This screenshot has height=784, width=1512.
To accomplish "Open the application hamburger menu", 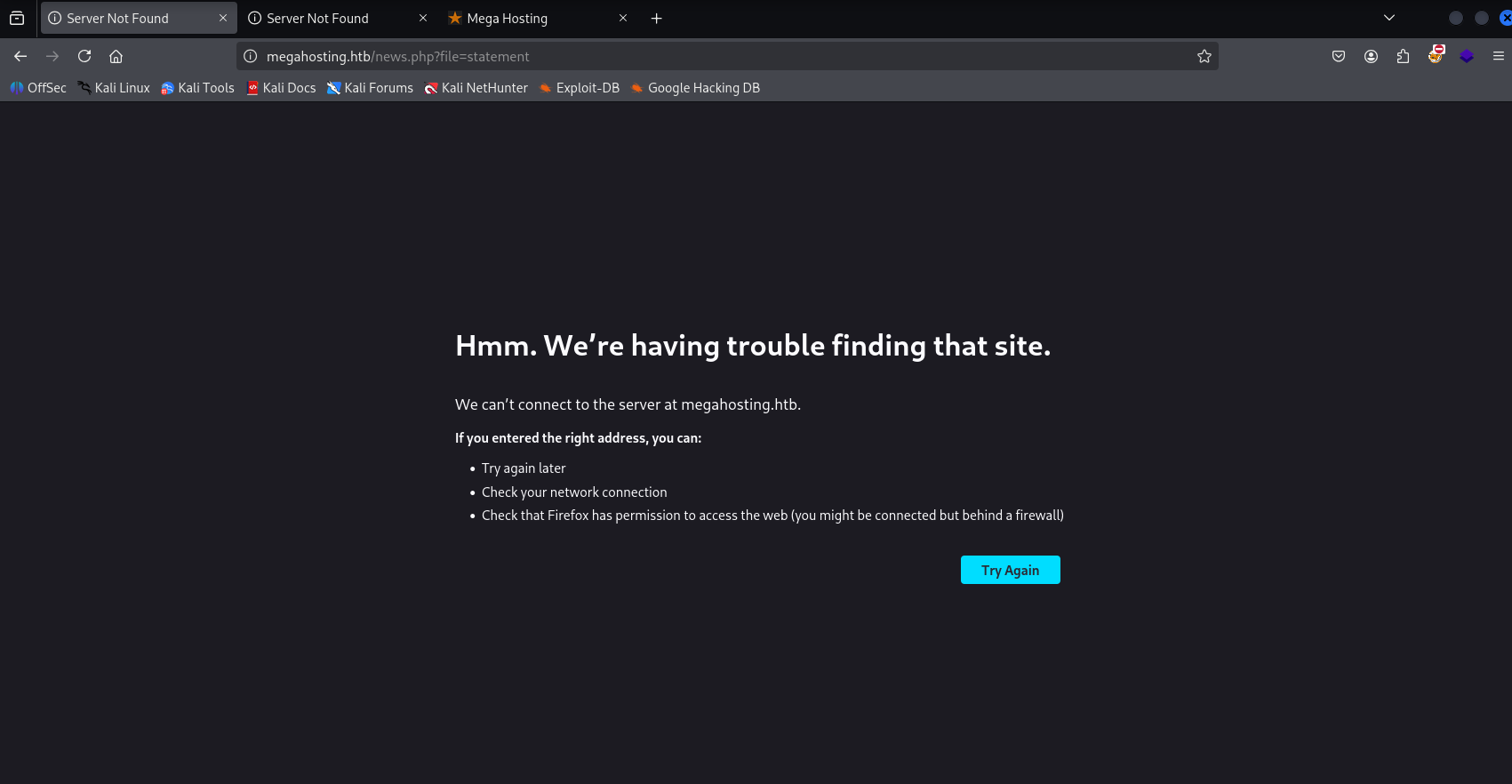I will (x=1499, y=56).
